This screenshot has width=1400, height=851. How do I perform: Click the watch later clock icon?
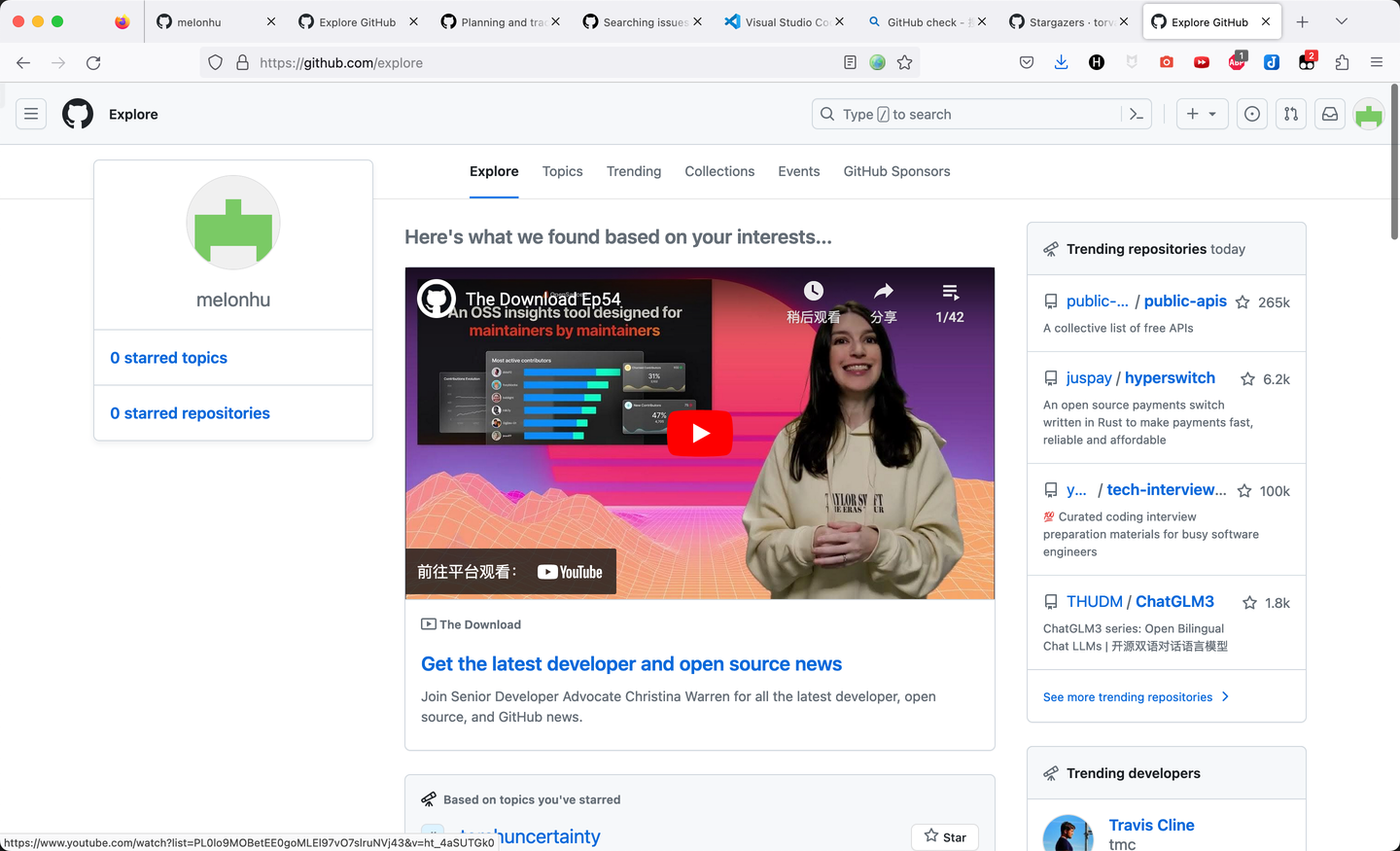pos(814,291)
